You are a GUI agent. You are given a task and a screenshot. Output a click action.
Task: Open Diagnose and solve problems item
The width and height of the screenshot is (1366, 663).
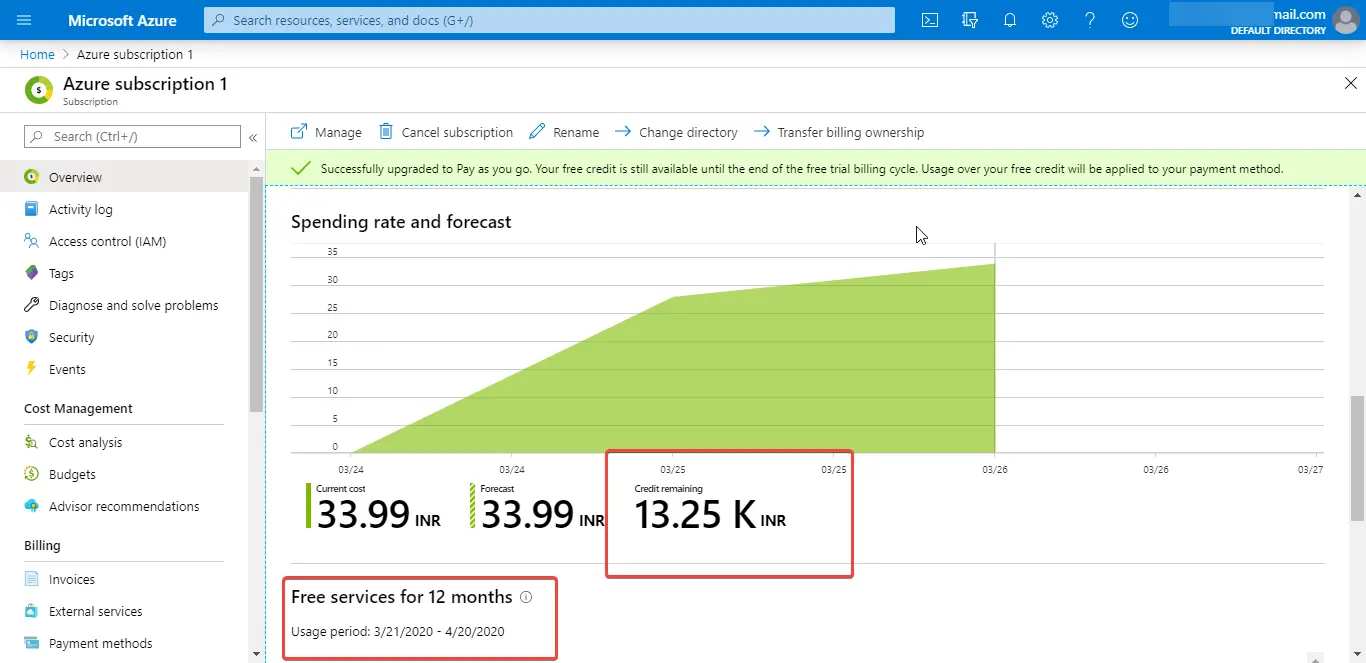pyautogui.click(x=124, y=305)
